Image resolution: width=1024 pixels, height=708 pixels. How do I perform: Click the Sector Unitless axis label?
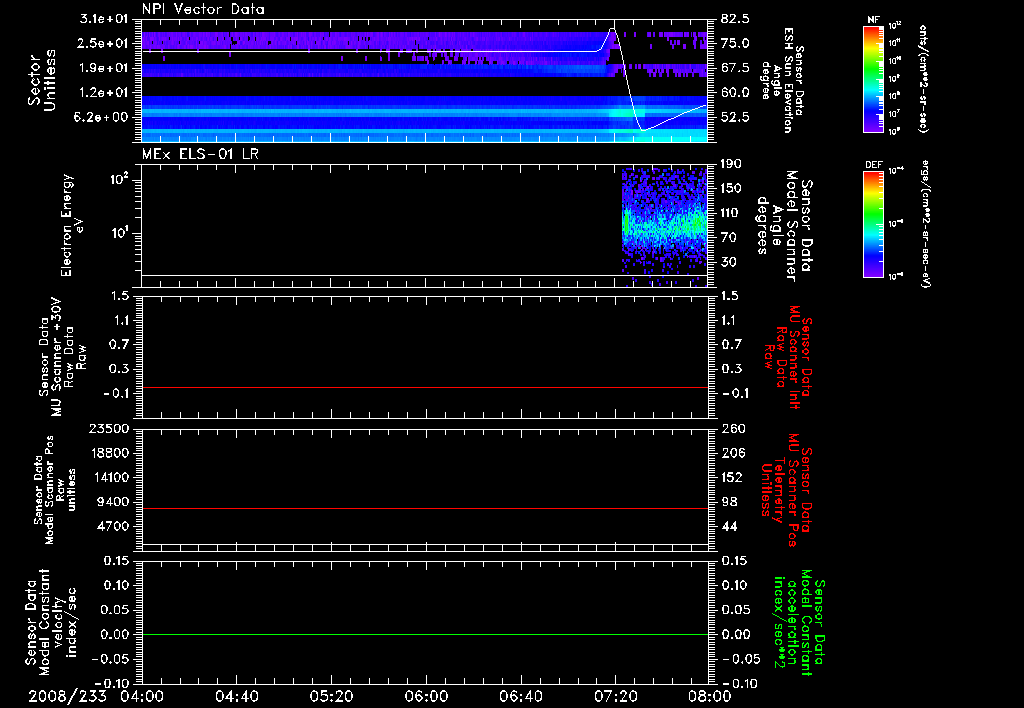[42, 80]
